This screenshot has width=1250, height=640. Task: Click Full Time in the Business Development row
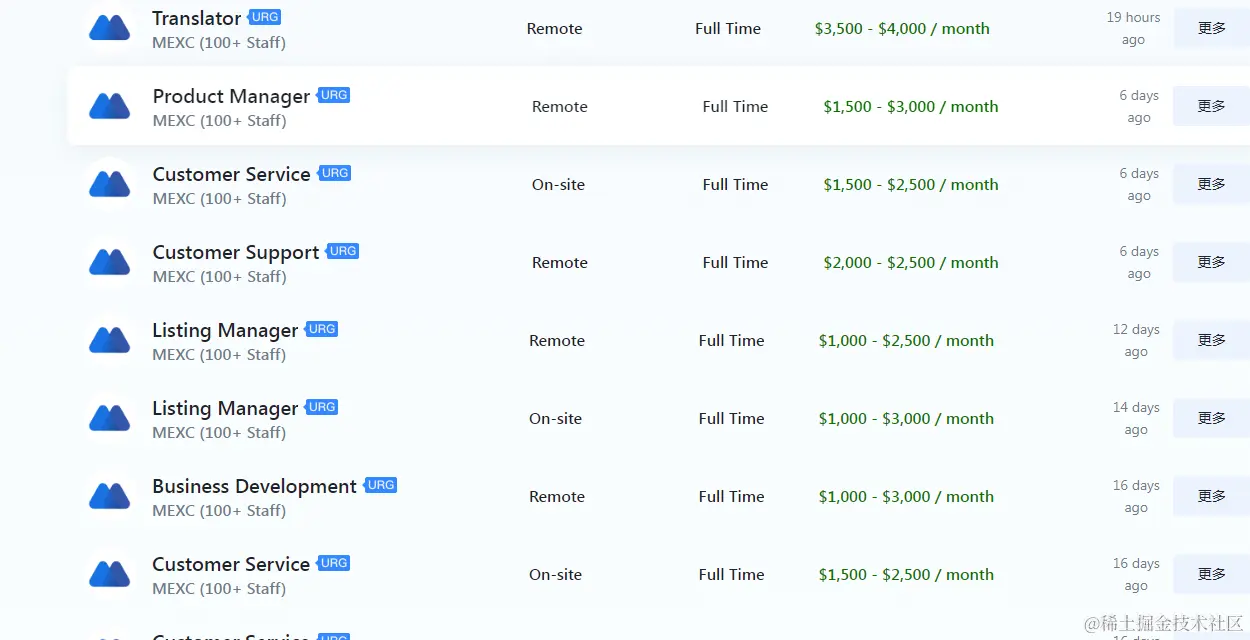coord(731,497)
